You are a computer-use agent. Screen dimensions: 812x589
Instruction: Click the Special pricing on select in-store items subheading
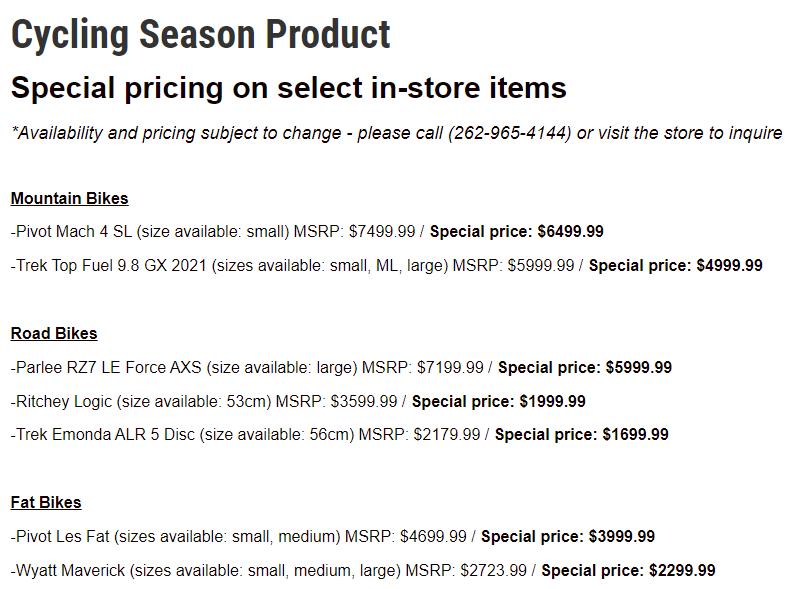(288, 88)
